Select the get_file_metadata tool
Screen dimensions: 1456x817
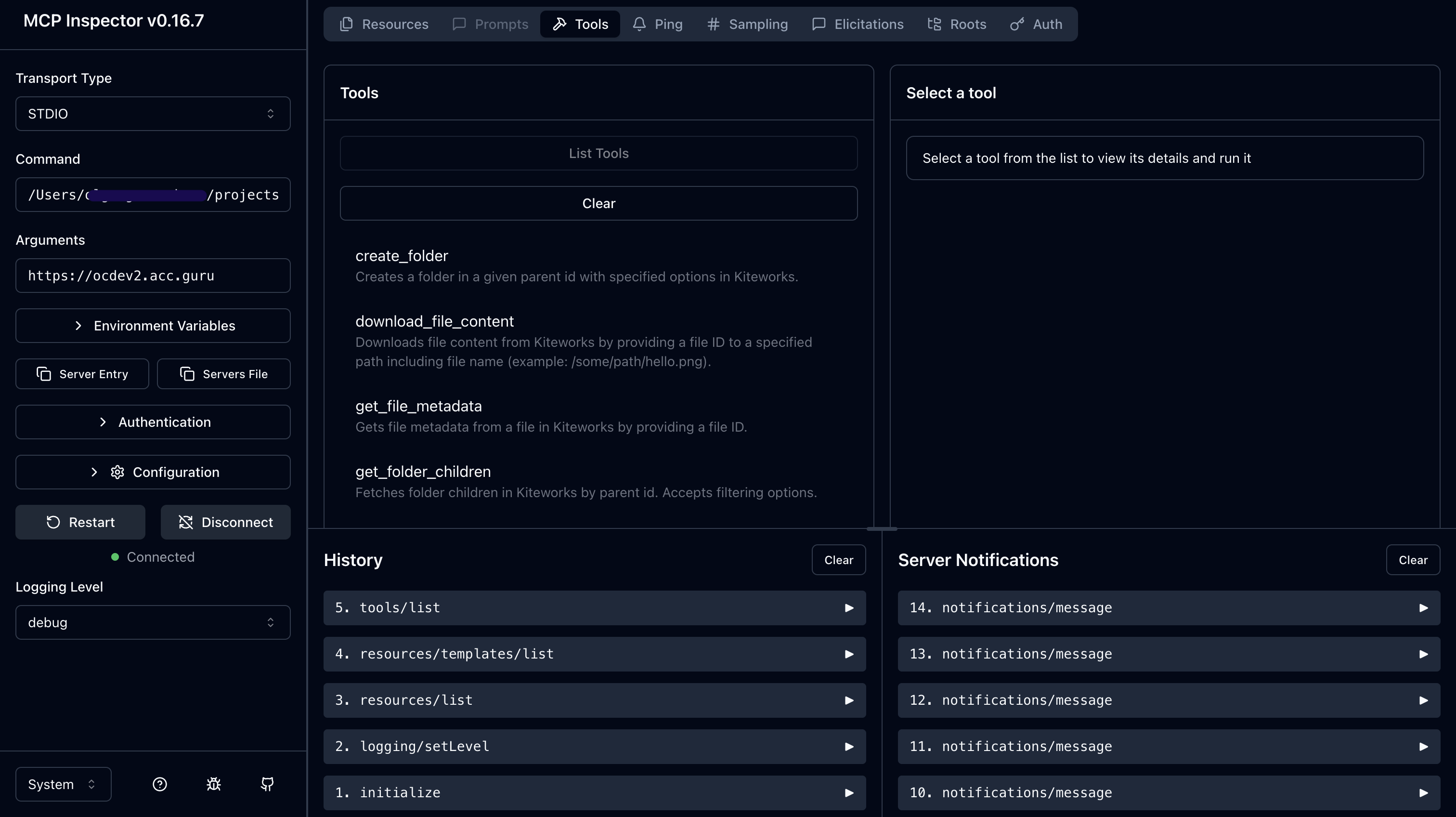coord(418,406)
